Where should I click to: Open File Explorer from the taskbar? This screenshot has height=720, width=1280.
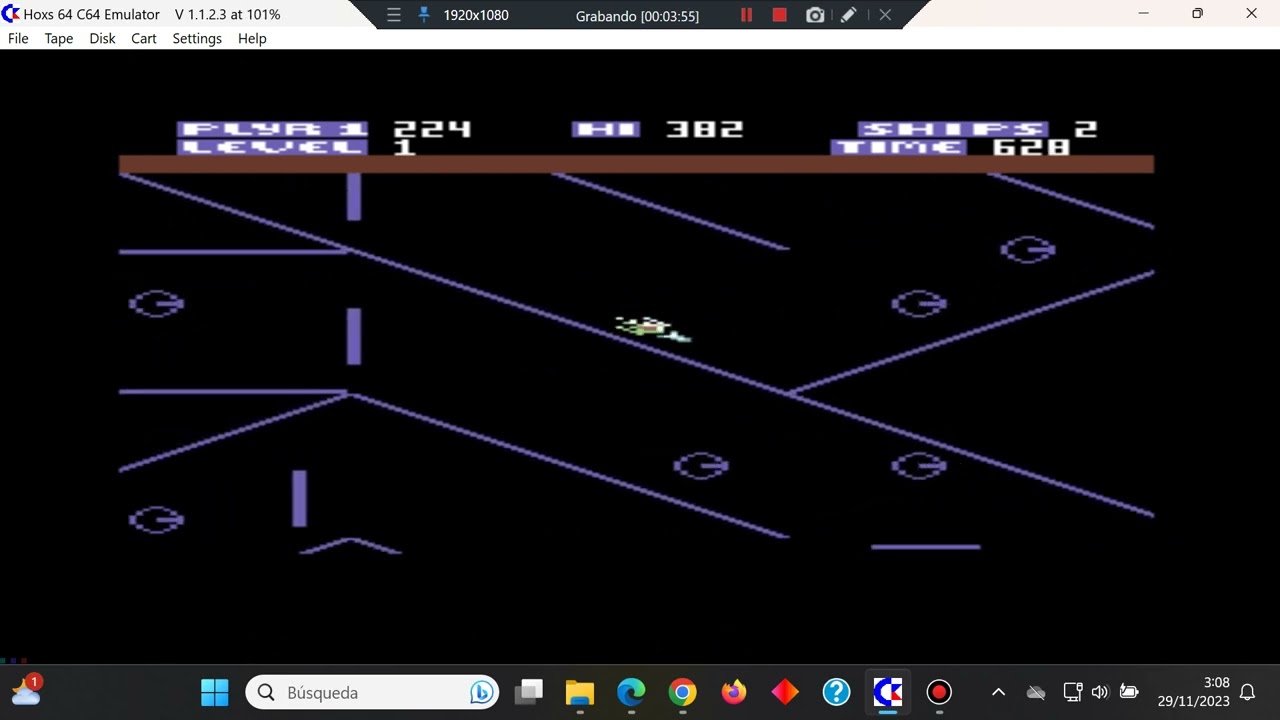coord(580,692)
